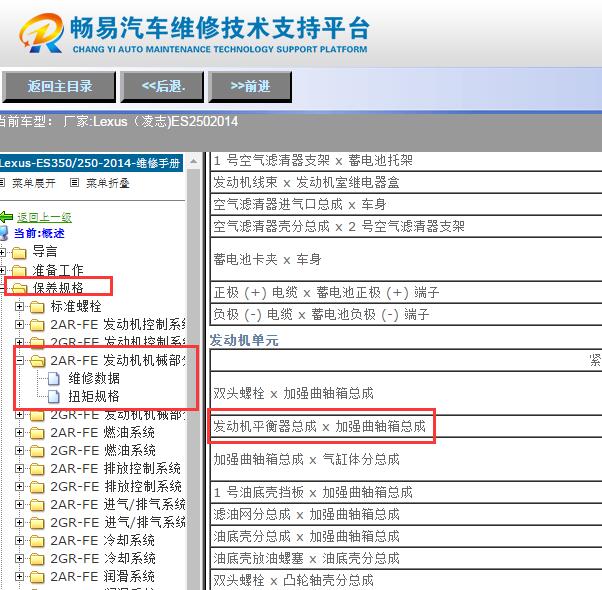Click the 2AR-FE 发动机控制系统 folder icon
This screenshot has width=602, height=590.
click(37, 325)
